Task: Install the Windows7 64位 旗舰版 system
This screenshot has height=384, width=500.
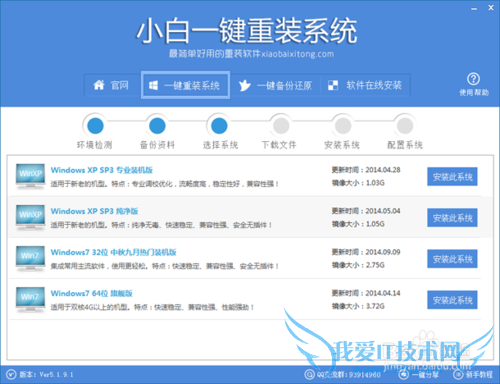Action: [452, 300]
